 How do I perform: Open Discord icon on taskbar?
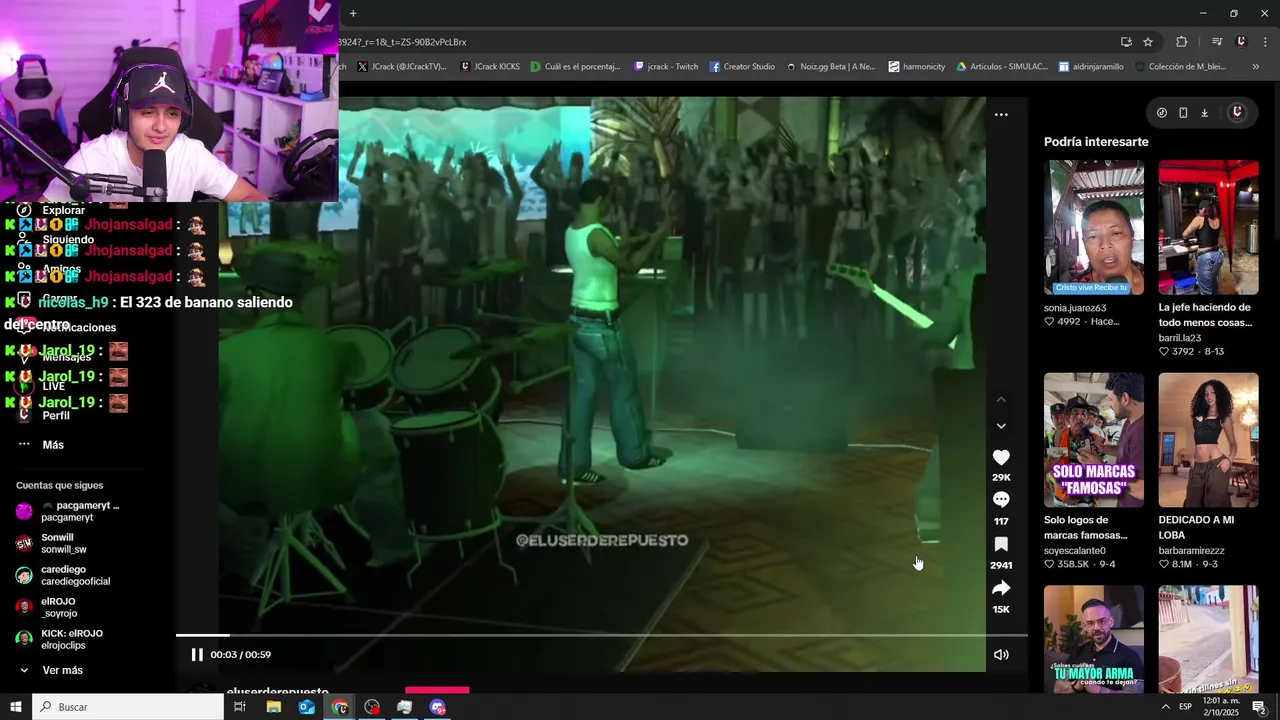(x=437, y=707)
